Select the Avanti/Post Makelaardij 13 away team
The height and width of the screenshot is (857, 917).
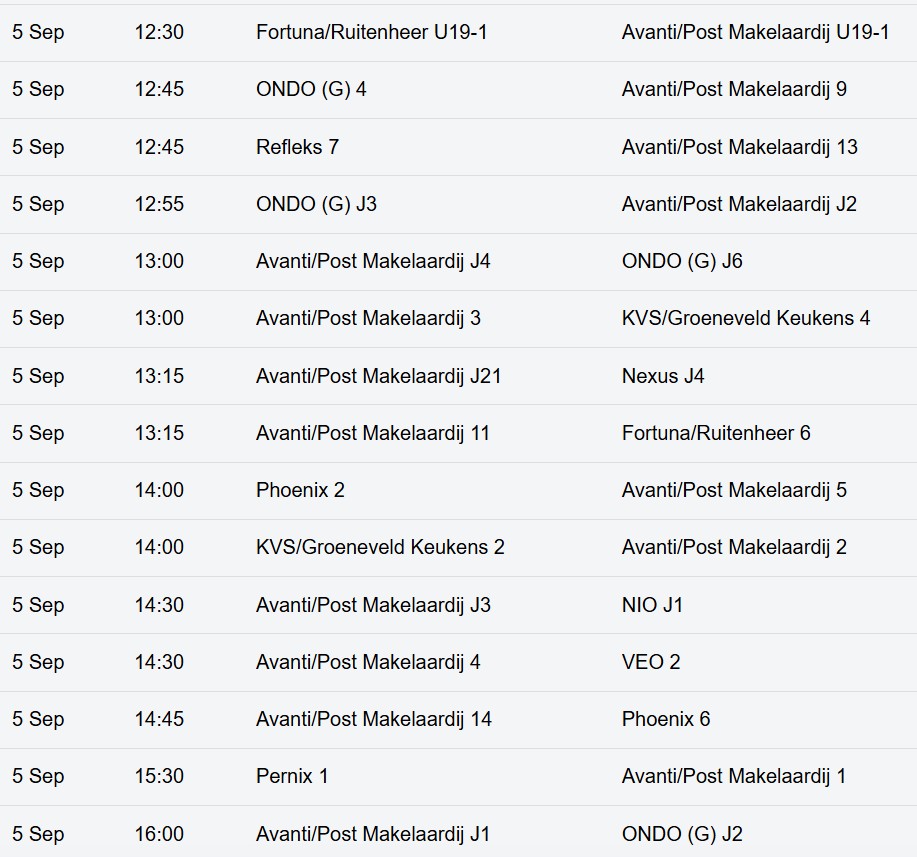tap(740, 147)
